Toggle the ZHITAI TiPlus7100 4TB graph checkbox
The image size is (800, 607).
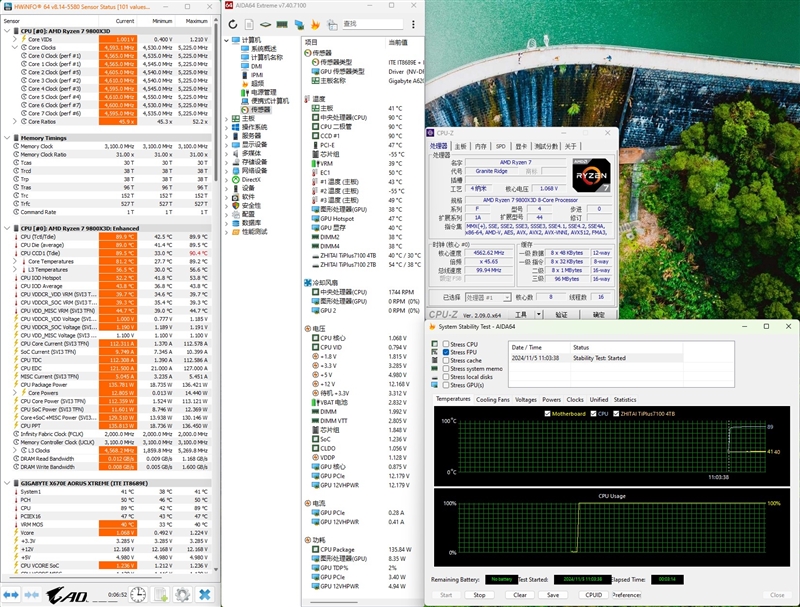(x=616, y=414)
